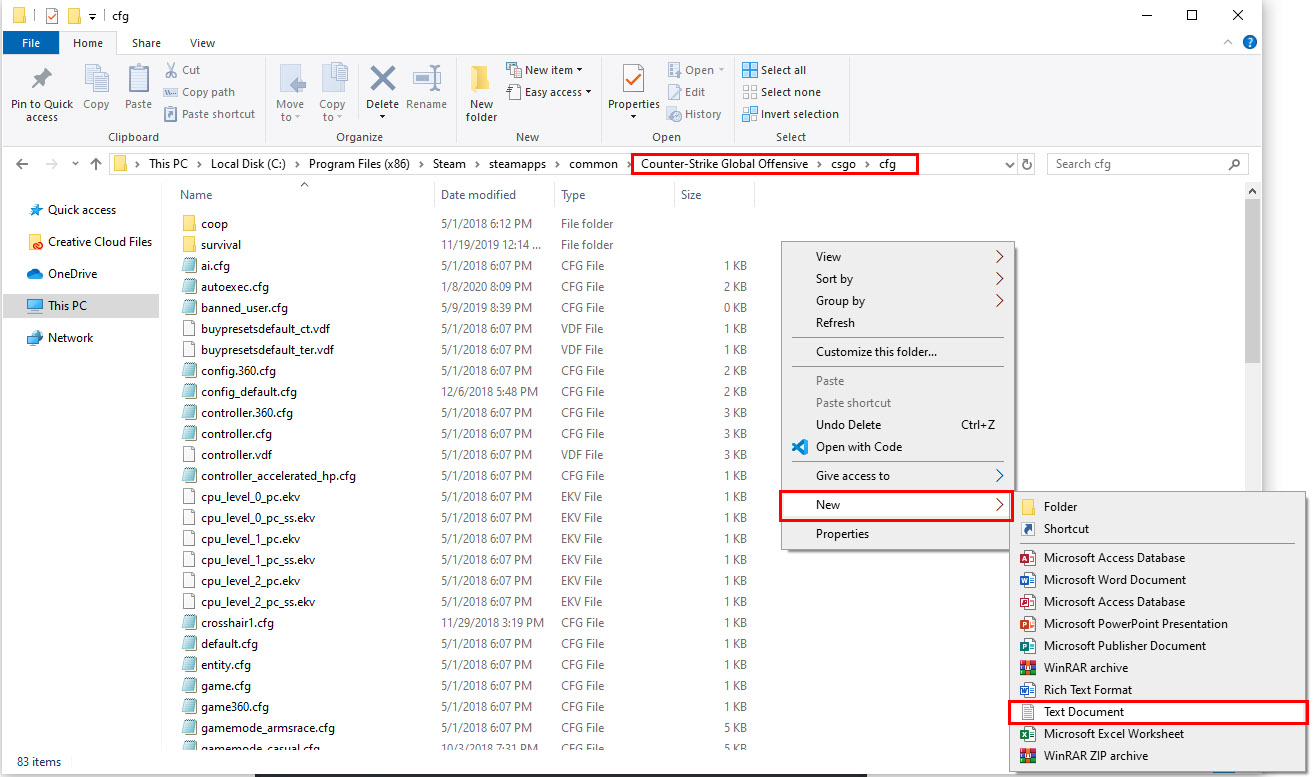This screenshot has height=777, width=1313.
Task: Expand the Open dropdown in ribbon
Action: [720, 70]
